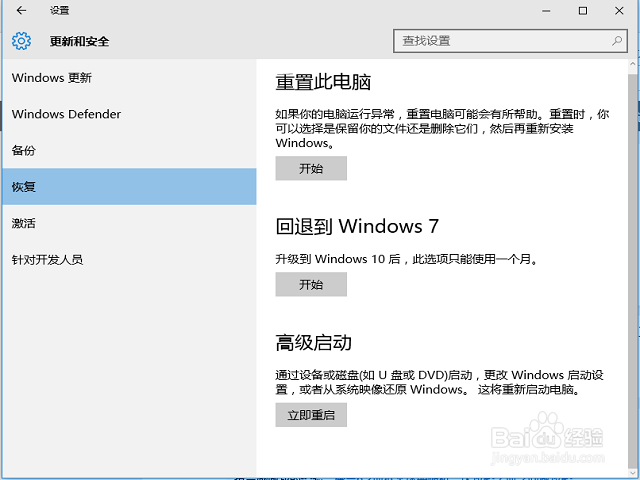
Task: Minimize the Settings window
Action: 546,11
